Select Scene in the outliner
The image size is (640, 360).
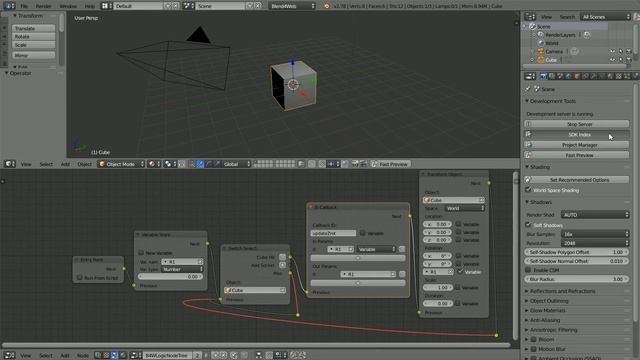(543, 26)
